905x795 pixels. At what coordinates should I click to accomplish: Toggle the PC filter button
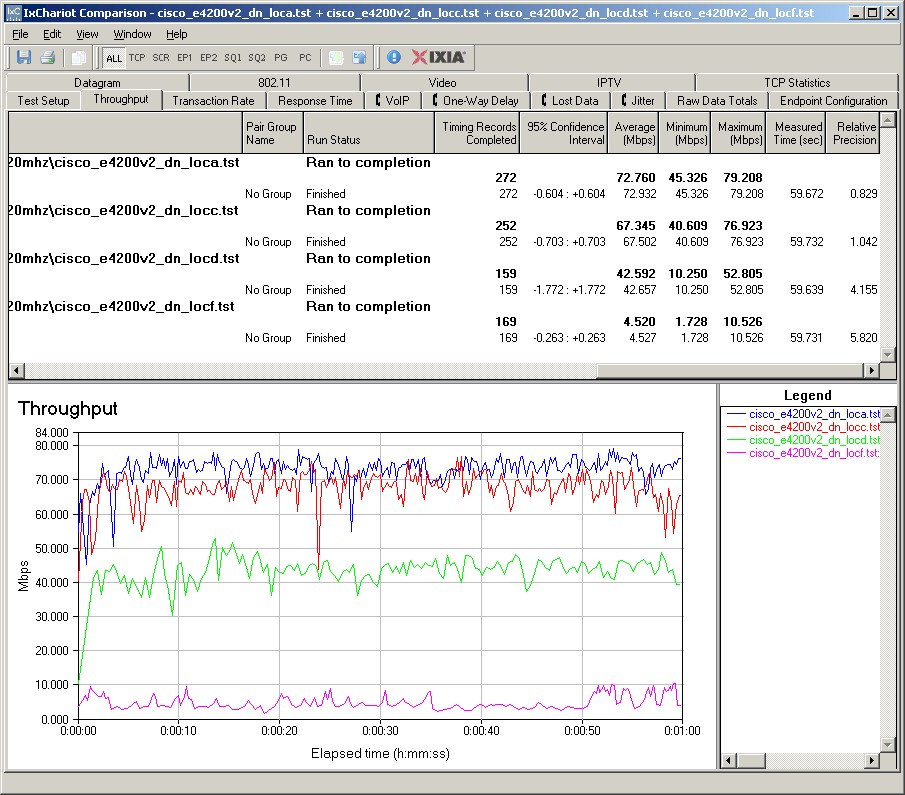(x=305, y=58)
